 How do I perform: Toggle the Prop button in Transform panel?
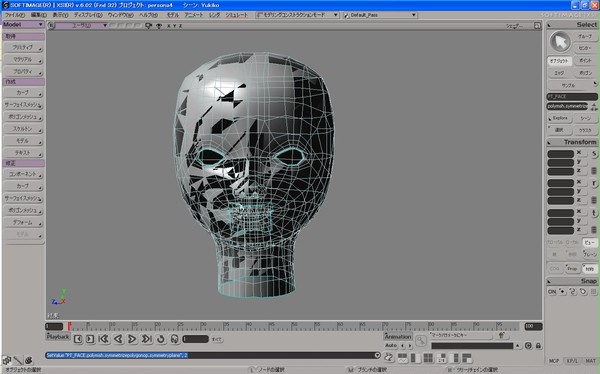[x=572, y=269]
